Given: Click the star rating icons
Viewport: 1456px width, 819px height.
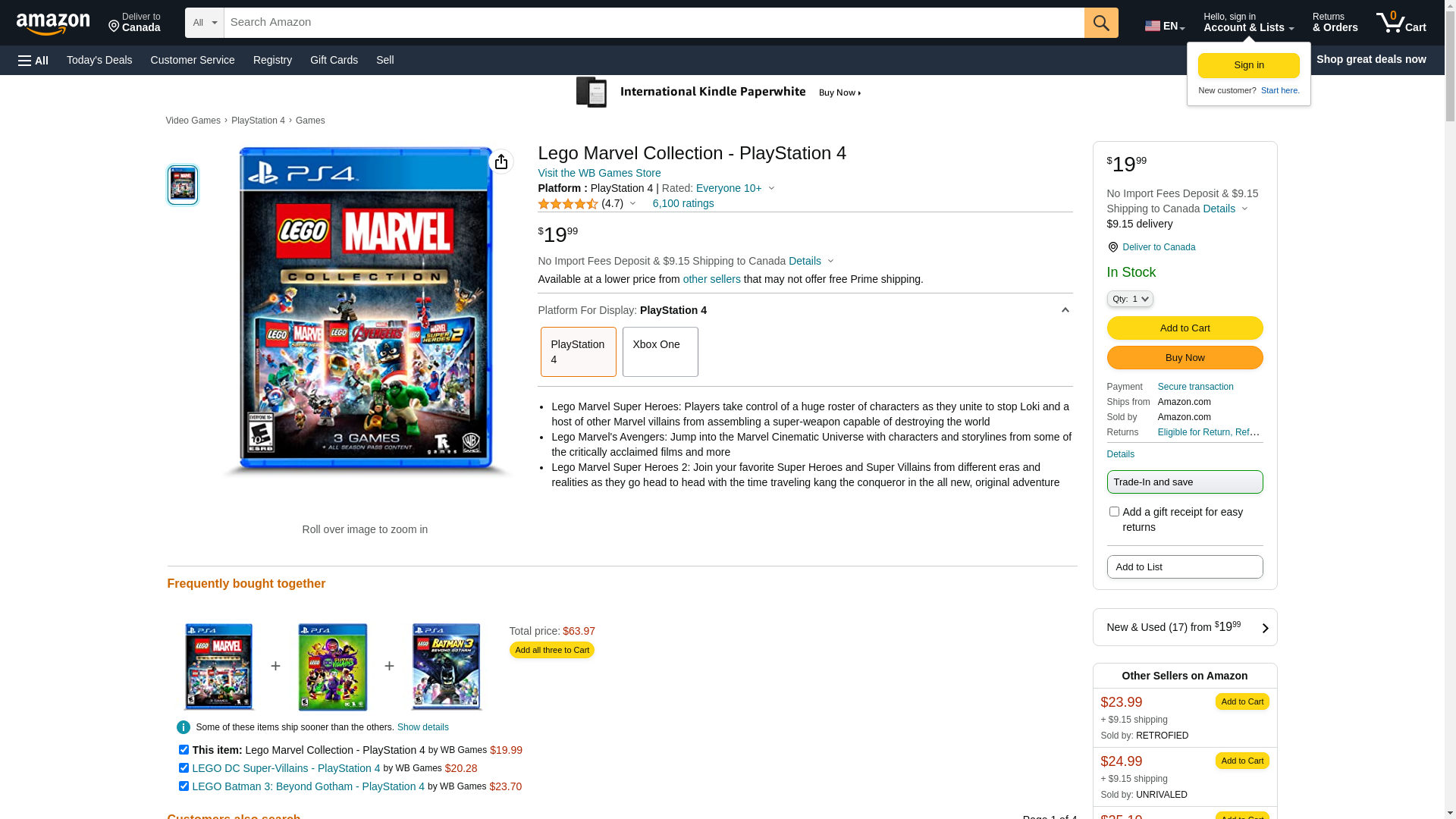Looking at the screenshot, I should coord(567,204).
